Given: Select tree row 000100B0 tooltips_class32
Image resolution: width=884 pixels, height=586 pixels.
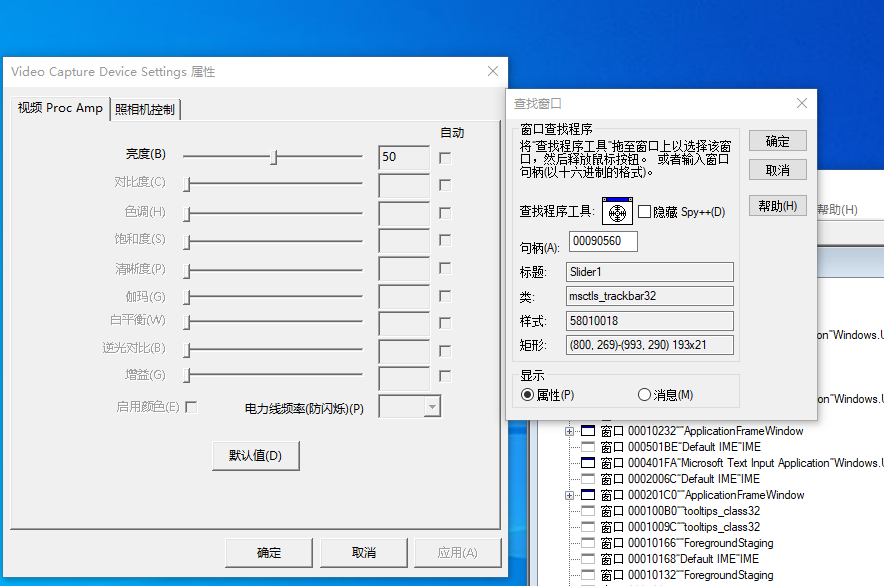Looking at the screenshot, I should pyautogui.click(x=680, y=511).
